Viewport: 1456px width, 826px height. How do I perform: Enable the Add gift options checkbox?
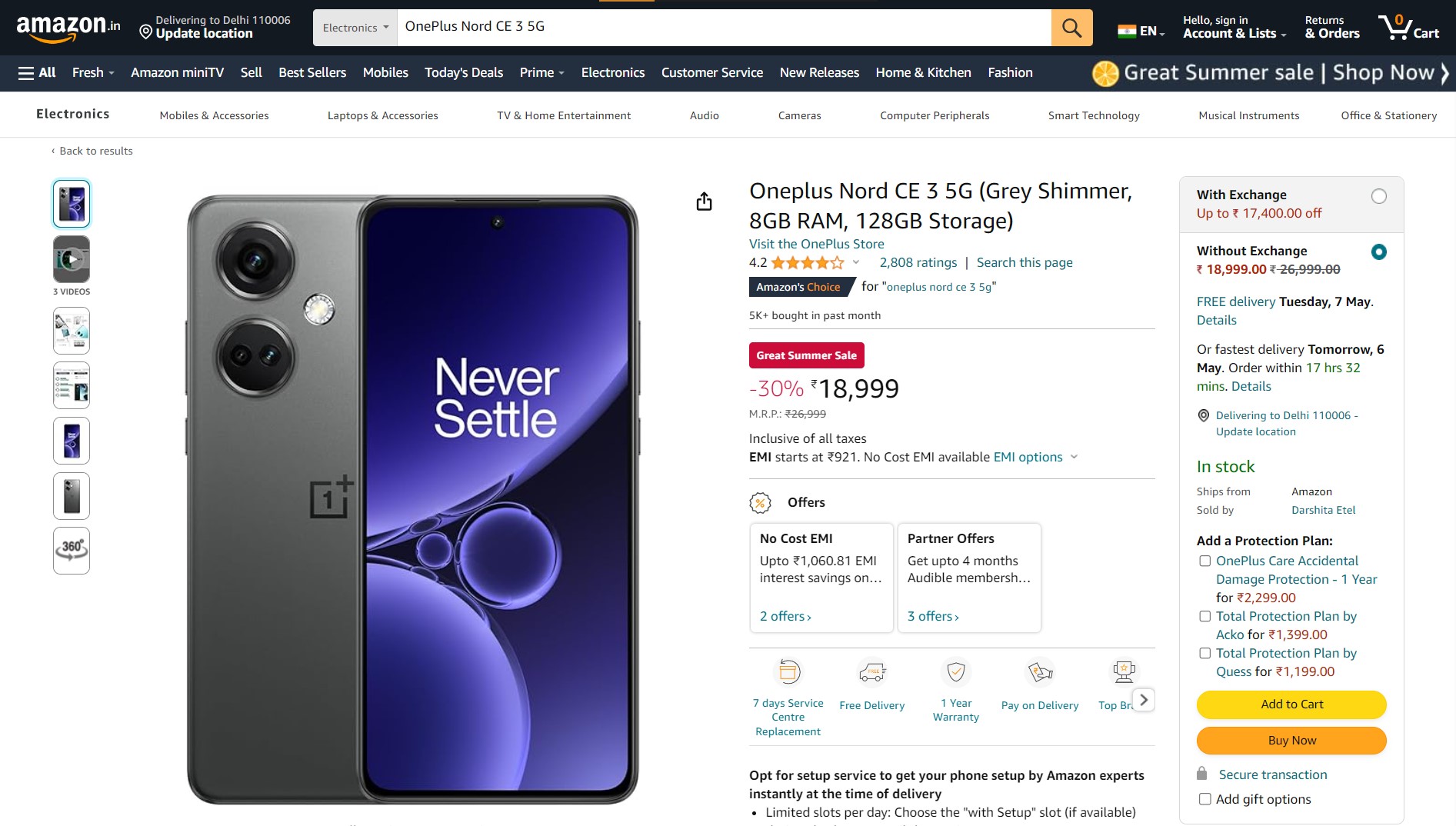tap(1204, 800)
